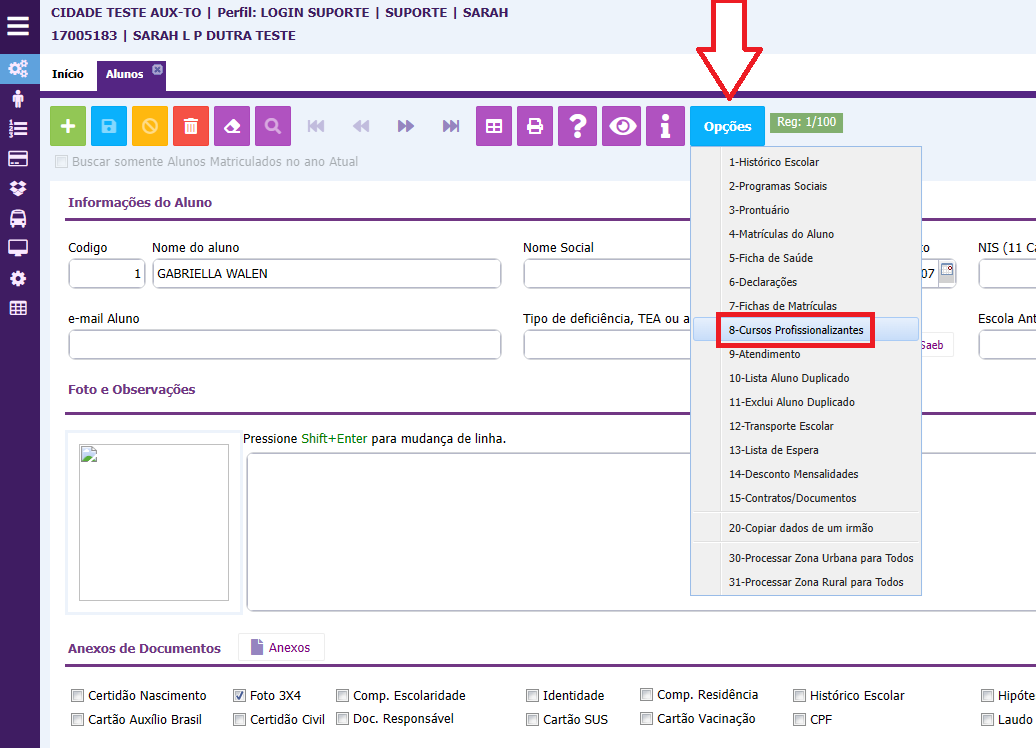This screenshot has height=748, width=1036.
Task: Enable the Certidão Nascimento checkbox
Action: [77, 696]
